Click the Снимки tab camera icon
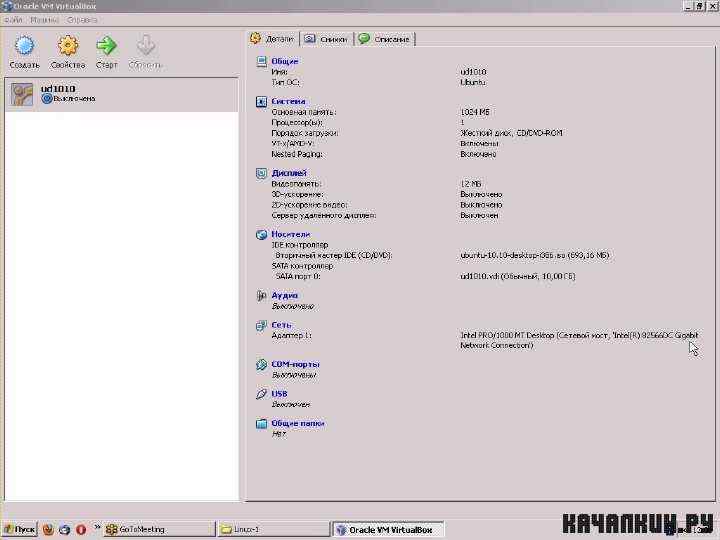This screenshot has width=720, height=540. [x=310, y=39]
